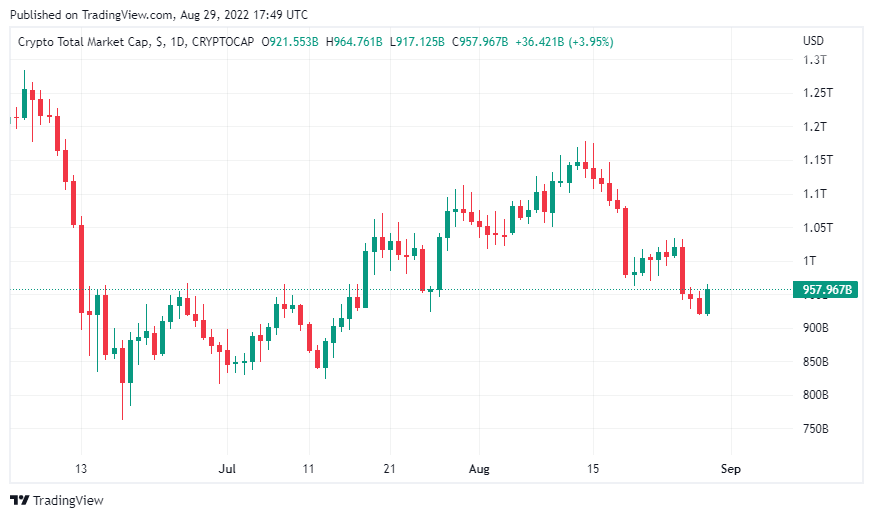
Task: Click the 750B price axis label
Action: click(x=816, y=429)
